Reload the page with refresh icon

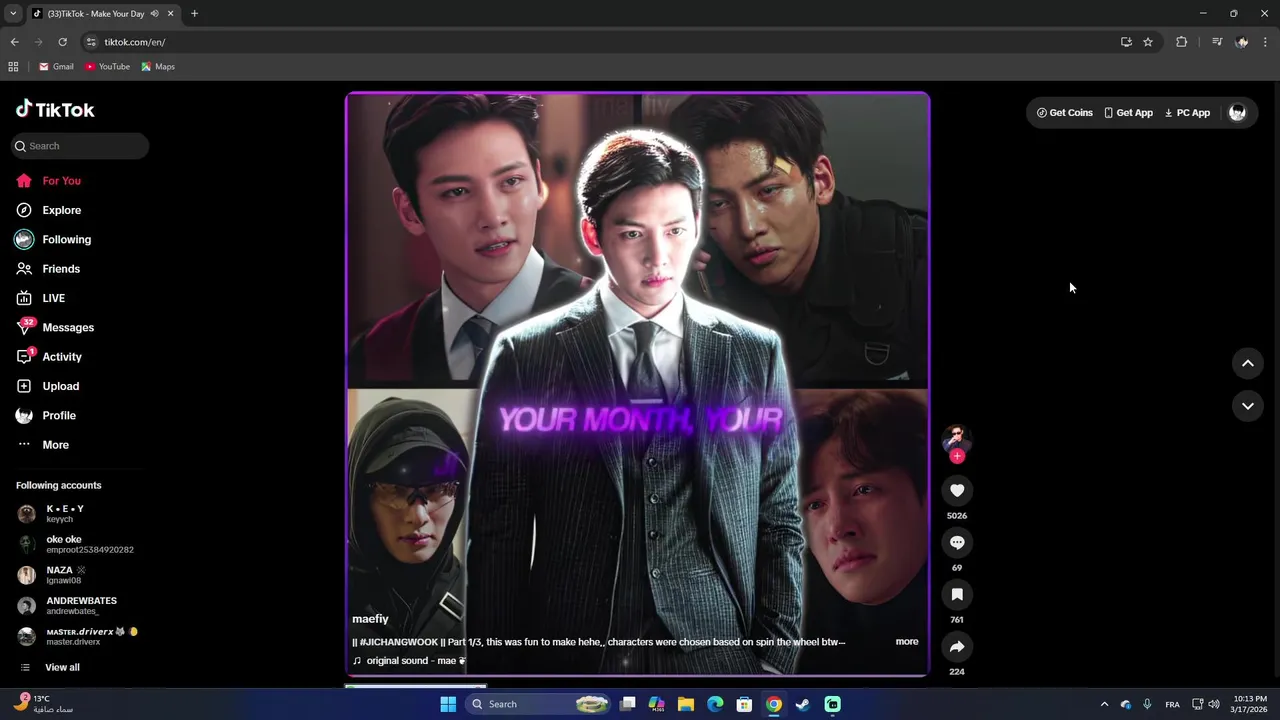62,42
